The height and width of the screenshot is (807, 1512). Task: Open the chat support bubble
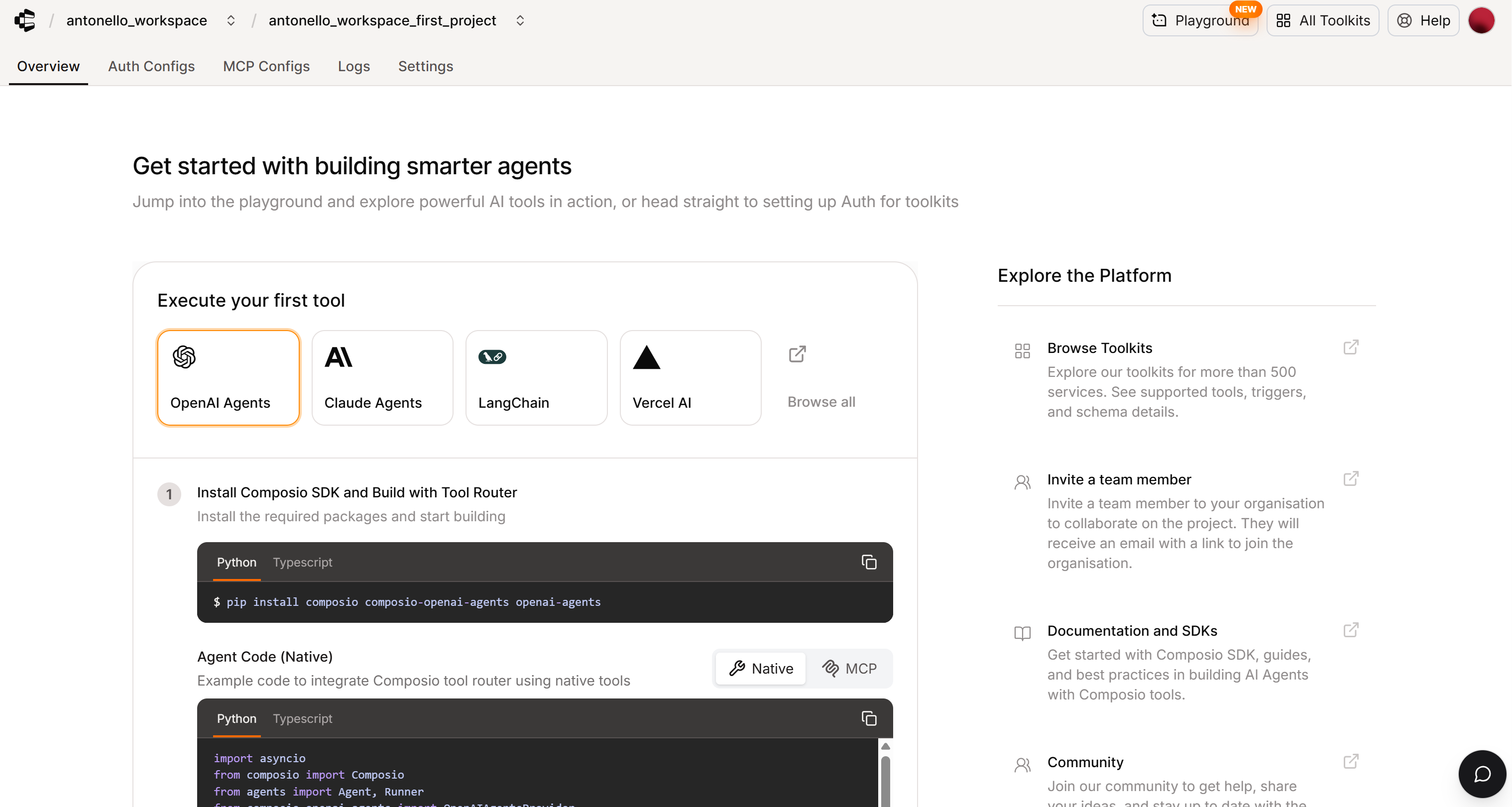[1481, 774]
